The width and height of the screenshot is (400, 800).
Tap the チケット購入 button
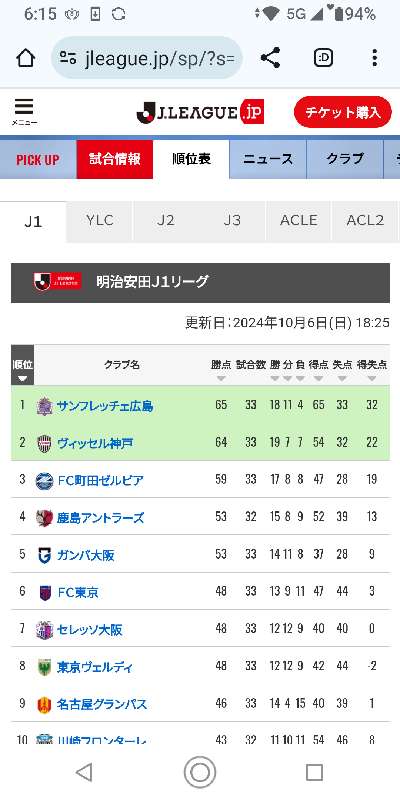pyautogui.click(x=343, y=112)
